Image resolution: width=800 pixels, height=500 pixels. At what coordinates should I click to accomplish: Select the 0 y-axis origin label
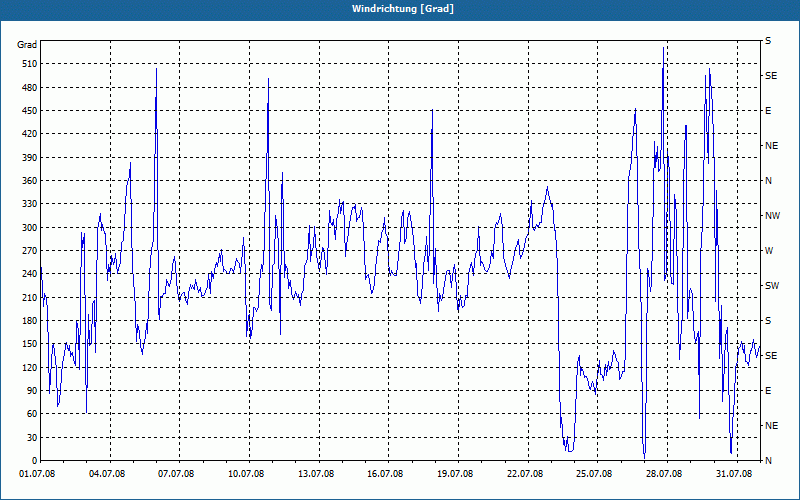click(x=34, y=461)
